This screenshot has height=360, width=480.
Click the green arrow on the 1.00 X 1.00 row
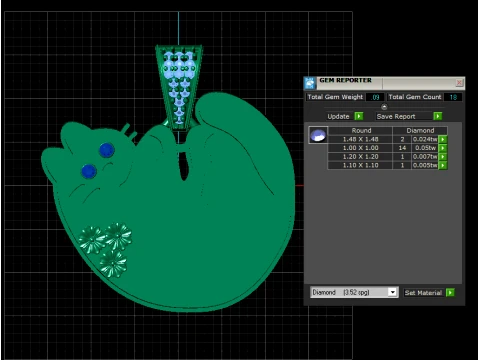tap(443, 148)
